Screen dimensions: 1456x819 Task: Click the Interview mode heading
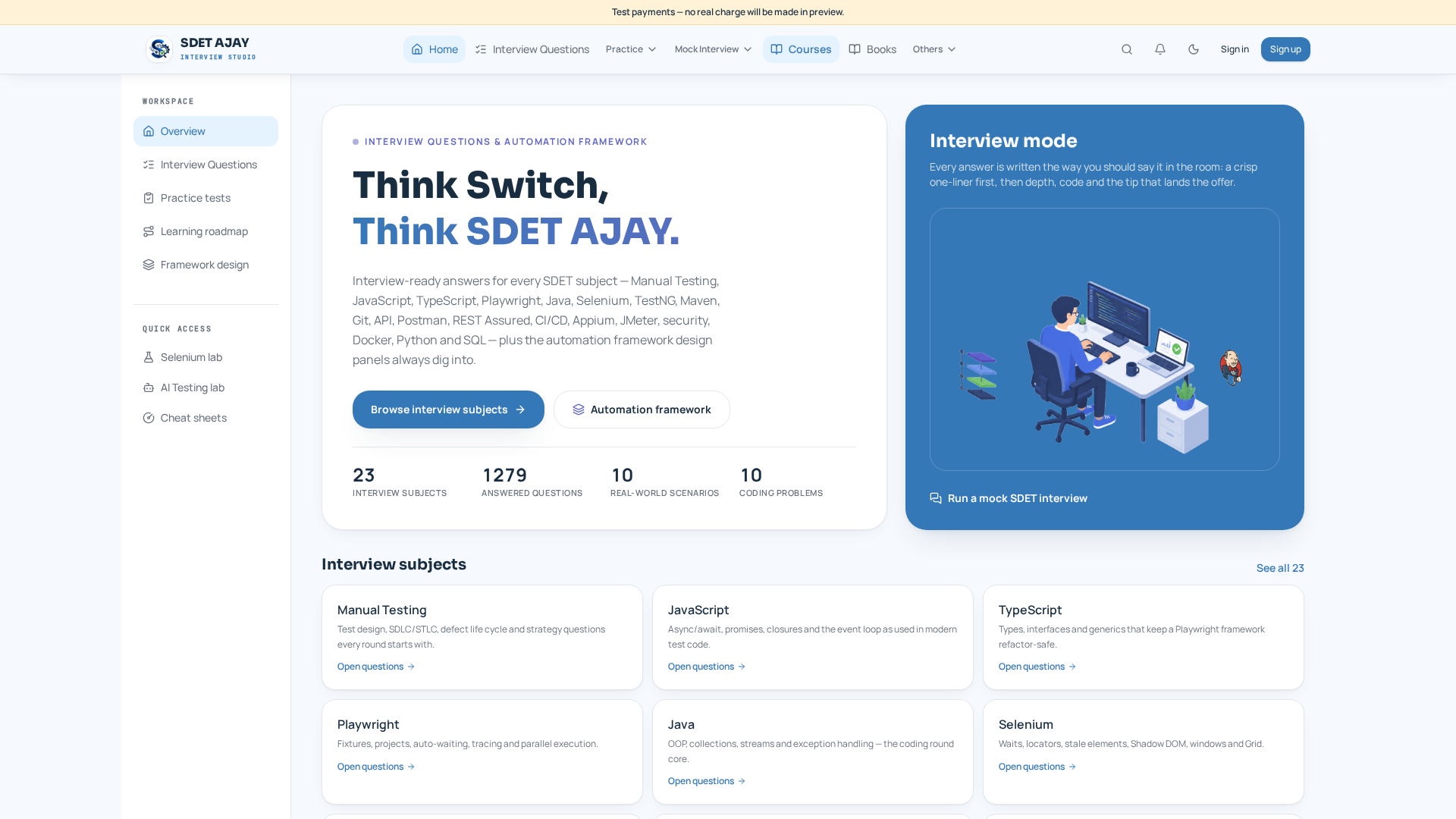coord(1003,141)
